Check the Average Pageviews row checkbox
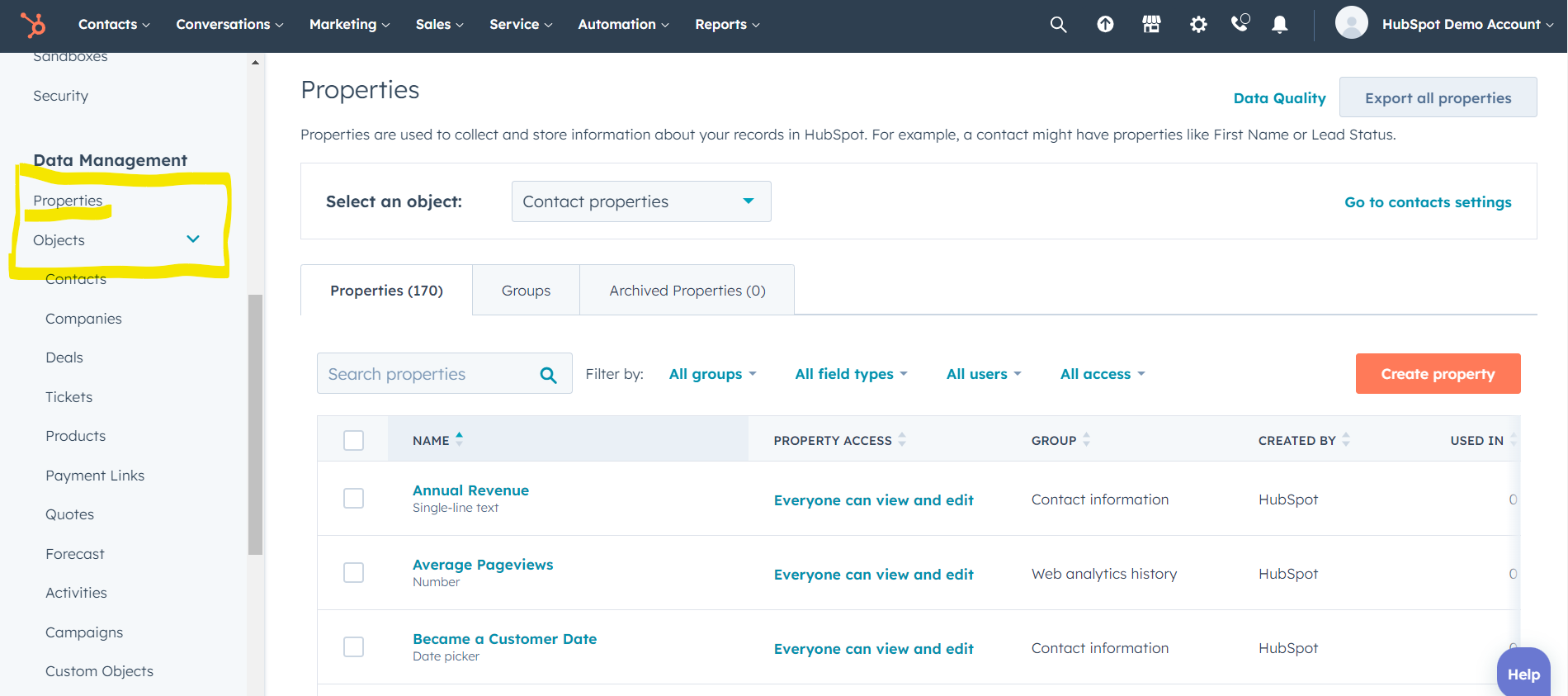The image size is (1568, 696). coord(353,572)
